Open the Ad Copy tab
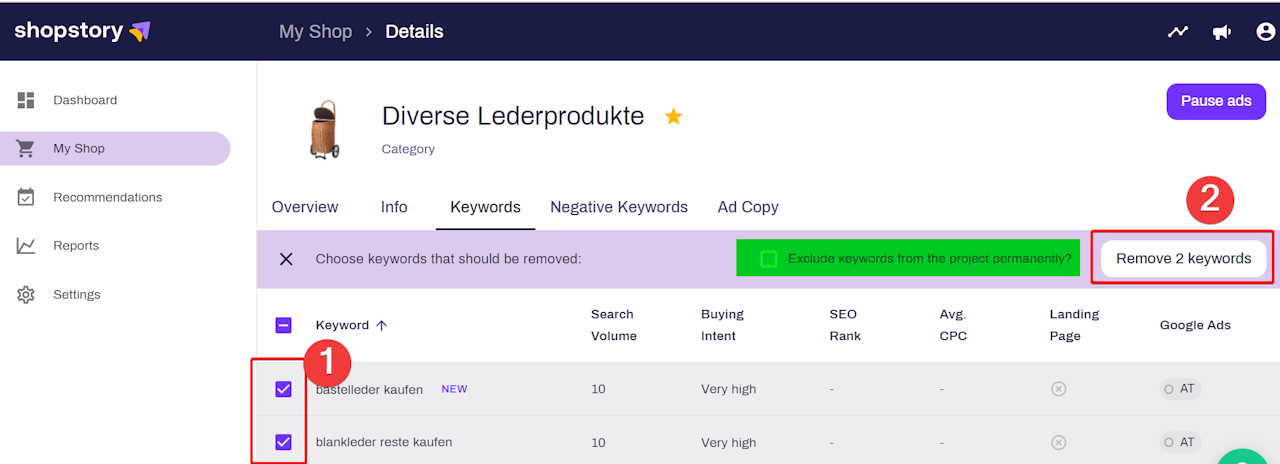The width and height of the screenshot is (1280, 464). [x=748, y=207]
